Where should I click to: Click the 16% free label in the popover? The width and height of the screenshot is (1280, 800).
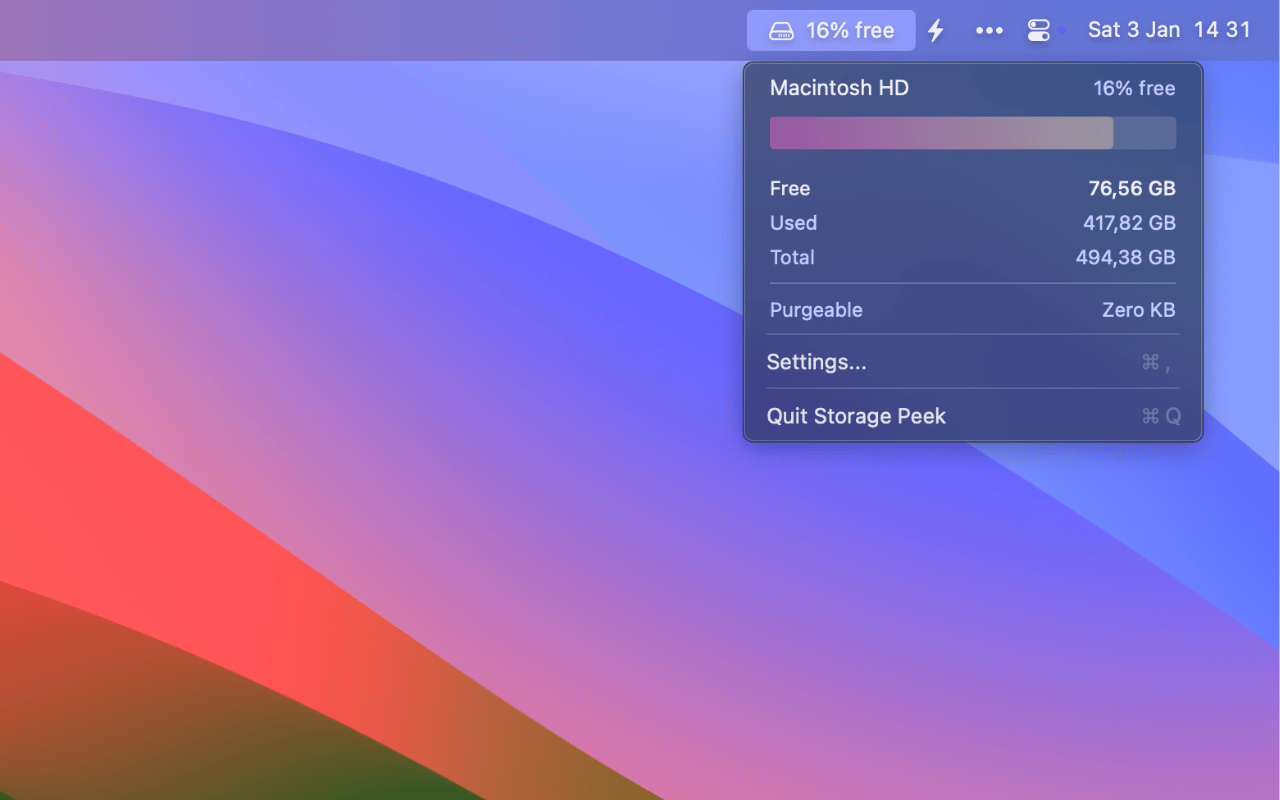1134,88
